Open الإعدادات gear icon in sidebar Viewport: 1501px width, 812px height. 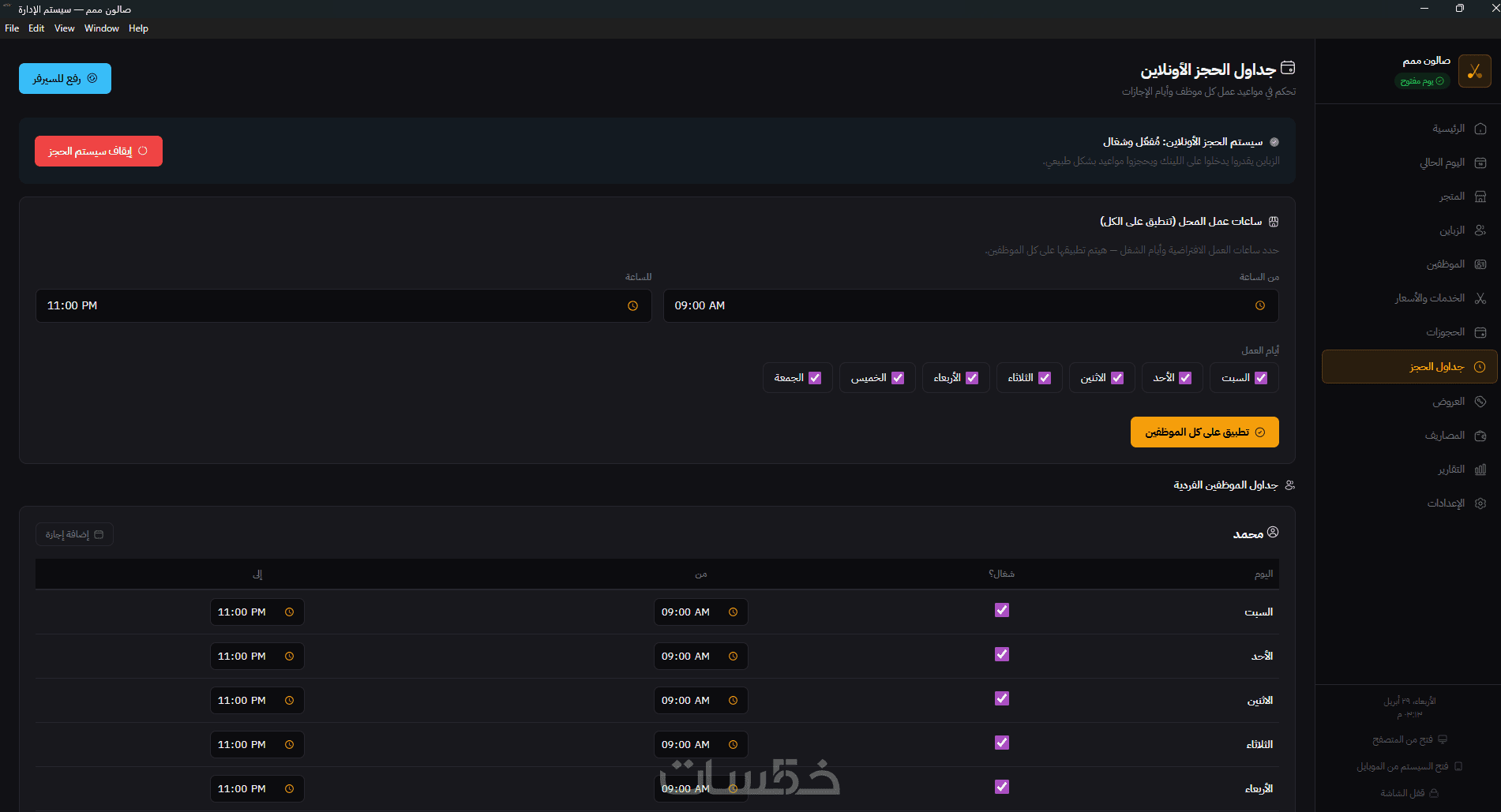tap(1480, 503)
